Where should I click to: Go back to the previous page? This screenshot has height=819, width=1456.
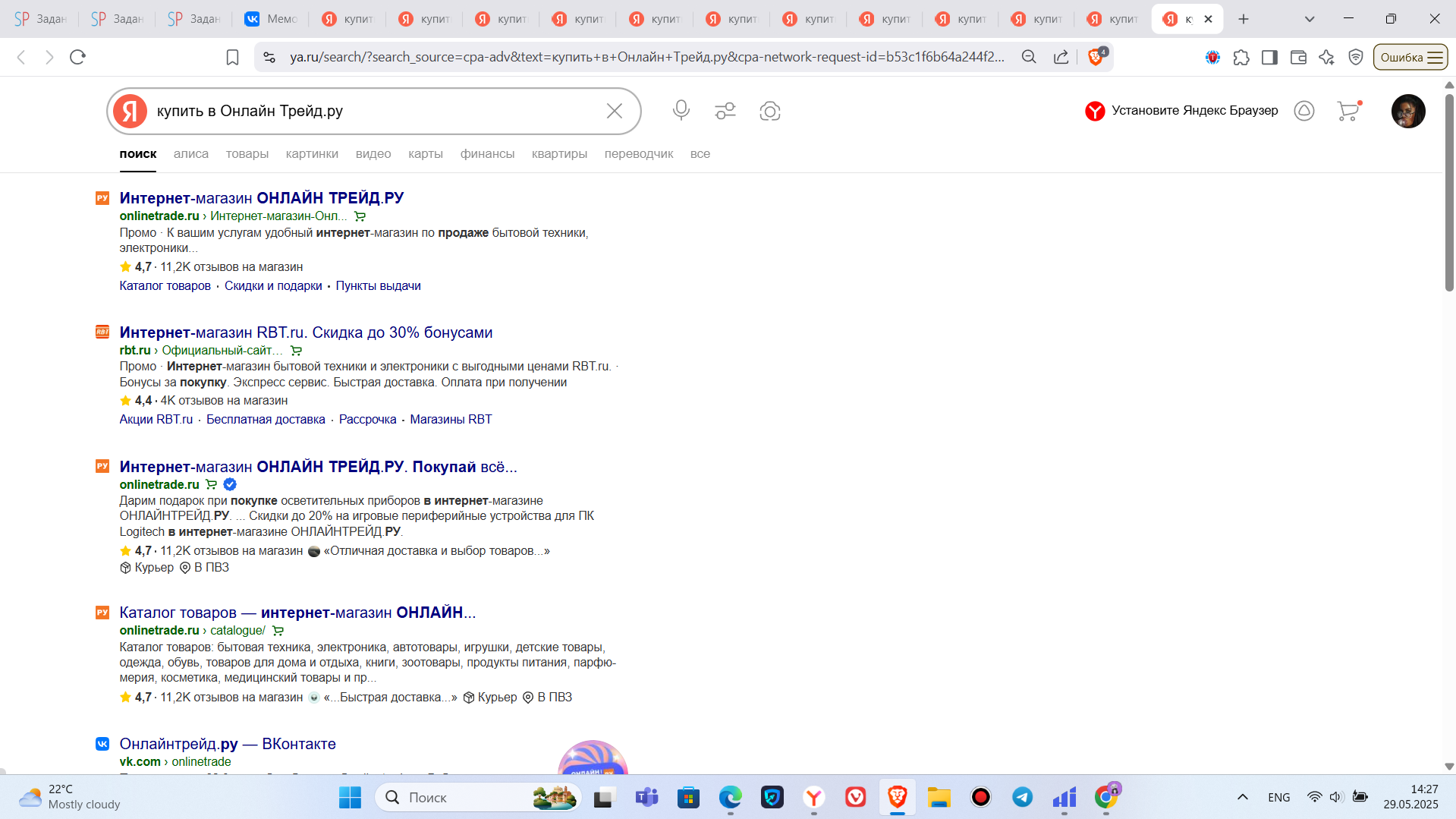21,57
